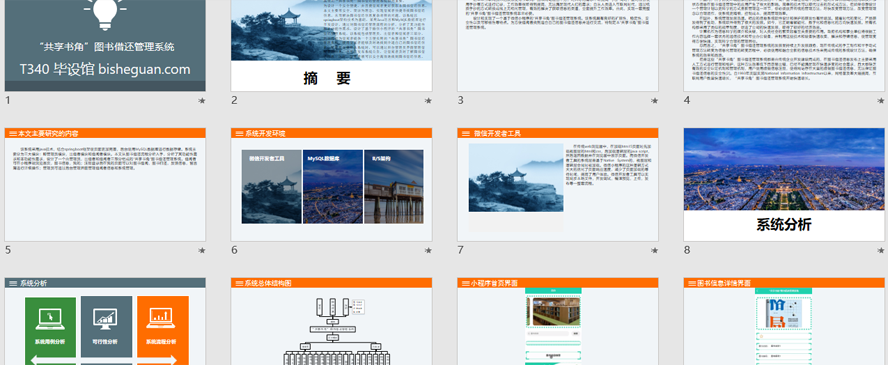Viewport: 888px width, 365px height.
Task: Click the transition star icon under slide 3
Action: tap(655, 101)
